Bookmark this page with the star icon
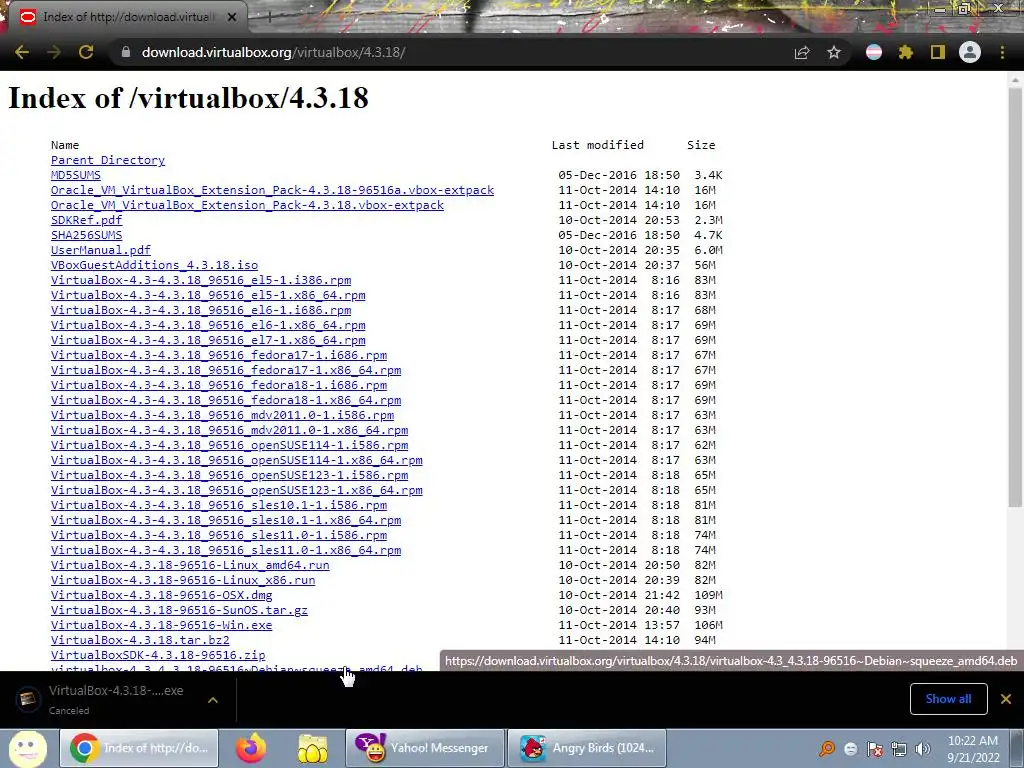Screen dimensions: 1024x768 coord(834,52)
